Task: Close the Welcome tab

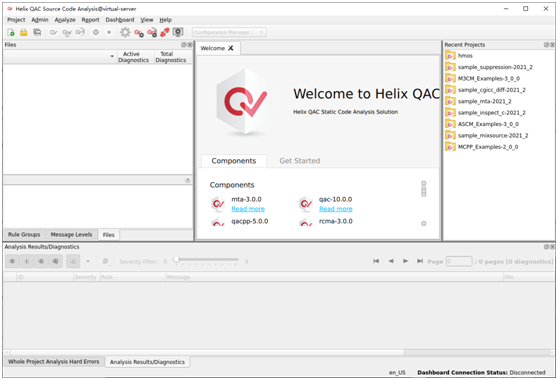Action: [x=231, y=48]
